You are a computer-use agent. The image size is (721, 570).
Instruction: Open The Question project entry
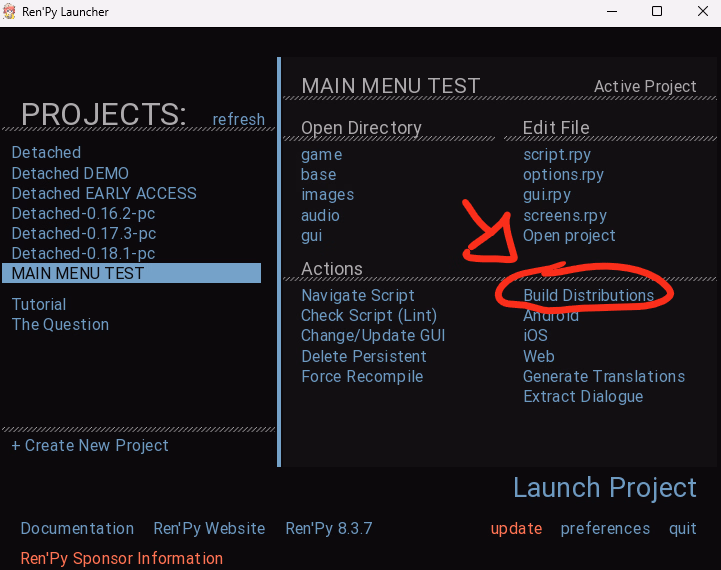click(x=60, y=324)
